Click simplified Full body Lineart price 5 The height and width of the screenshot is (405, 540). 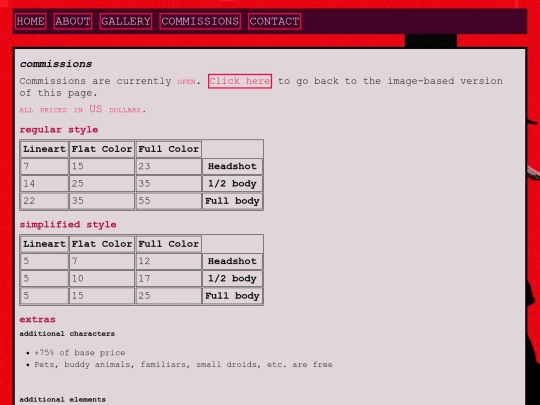(44, 295)
